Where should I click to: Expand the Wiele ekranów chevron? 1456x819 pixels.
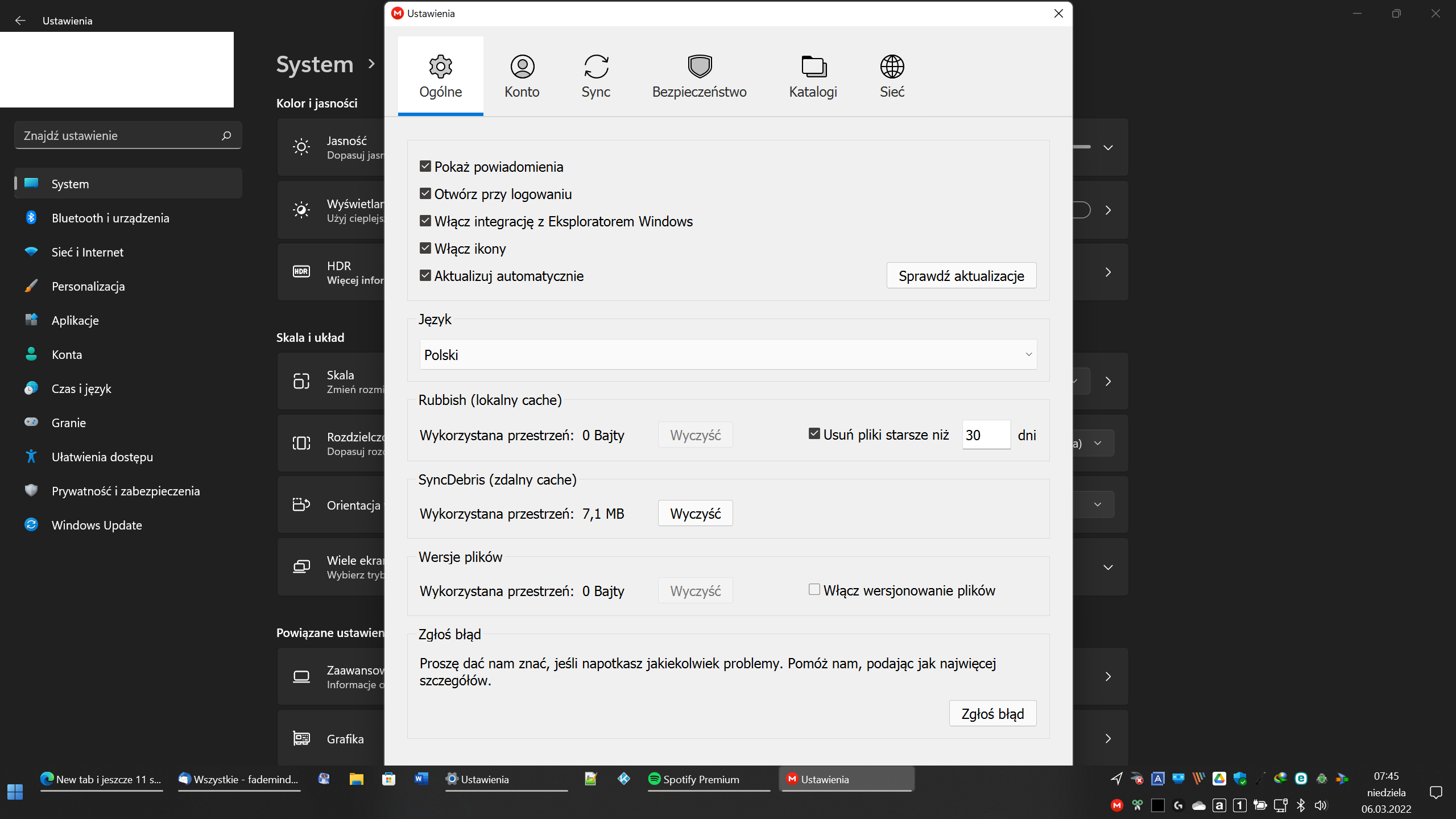click(x=1108, y=567)
